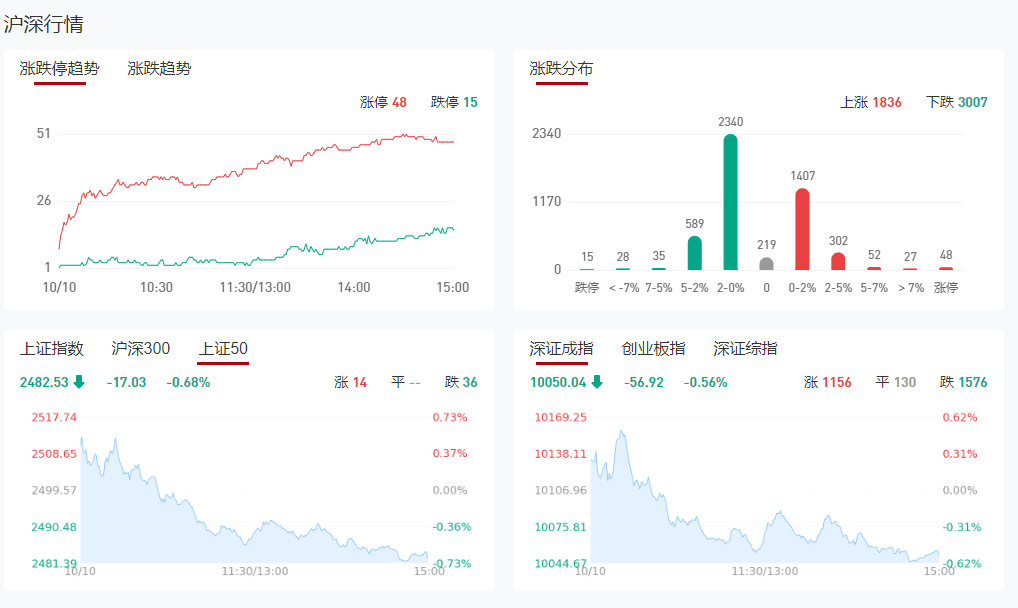1018x608 pixels.
Task: Click the red 1407 bar for 0-2%
Action: click(x=802, y=229)
